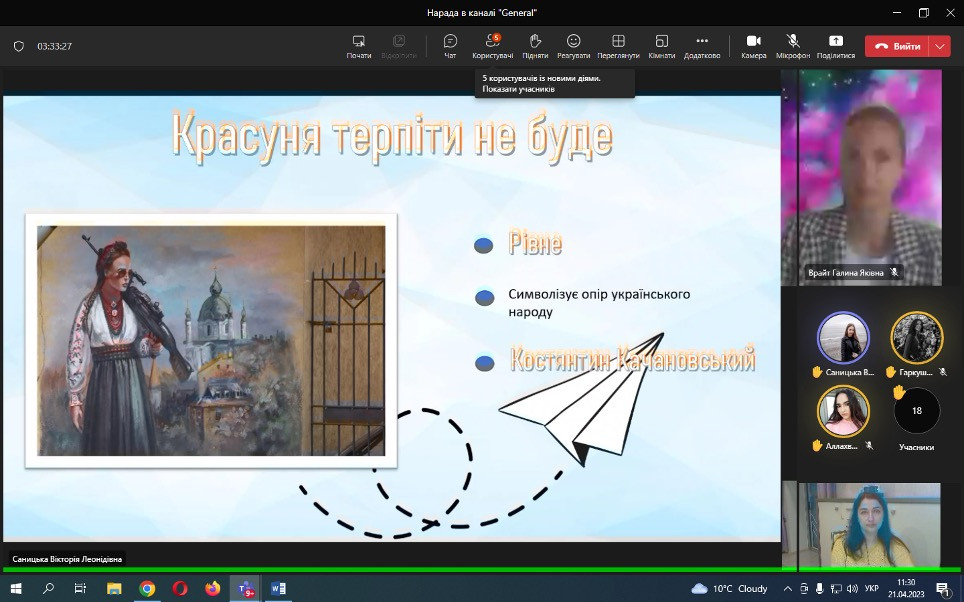964x602 pixels.
Task: Expand the arrow next to Вийти
Action: pos(939,46)
